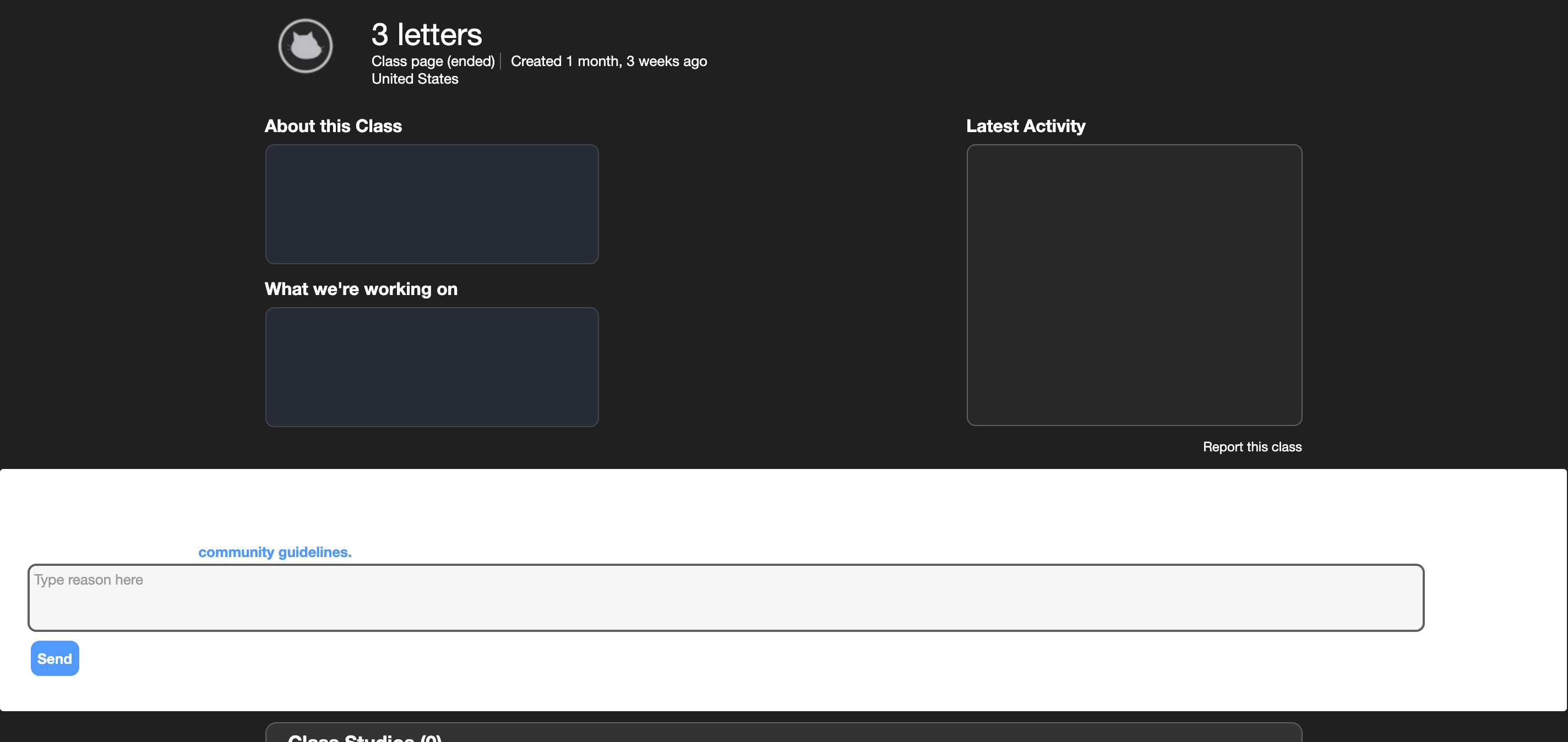Click the "Class page (ended)" label
1568x742 pixels.
433,61
